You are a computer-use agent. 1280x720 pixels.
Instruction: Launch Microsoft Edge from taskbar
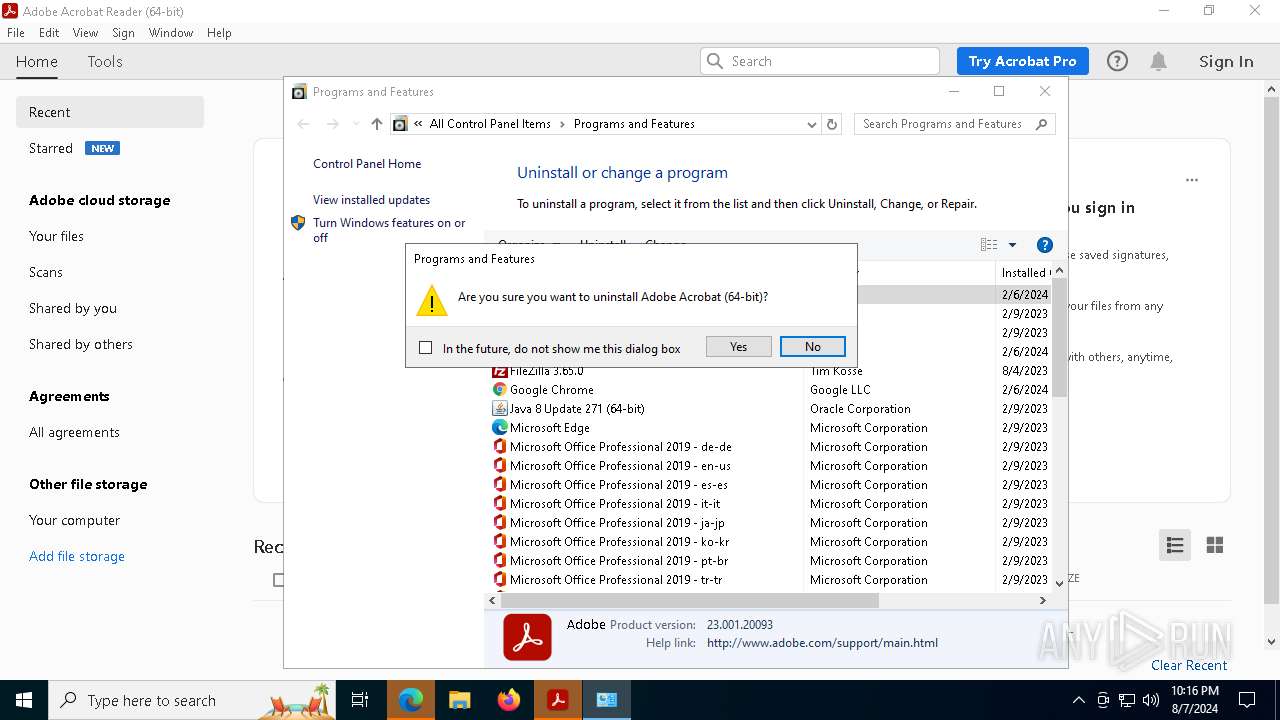click(411, 700)
